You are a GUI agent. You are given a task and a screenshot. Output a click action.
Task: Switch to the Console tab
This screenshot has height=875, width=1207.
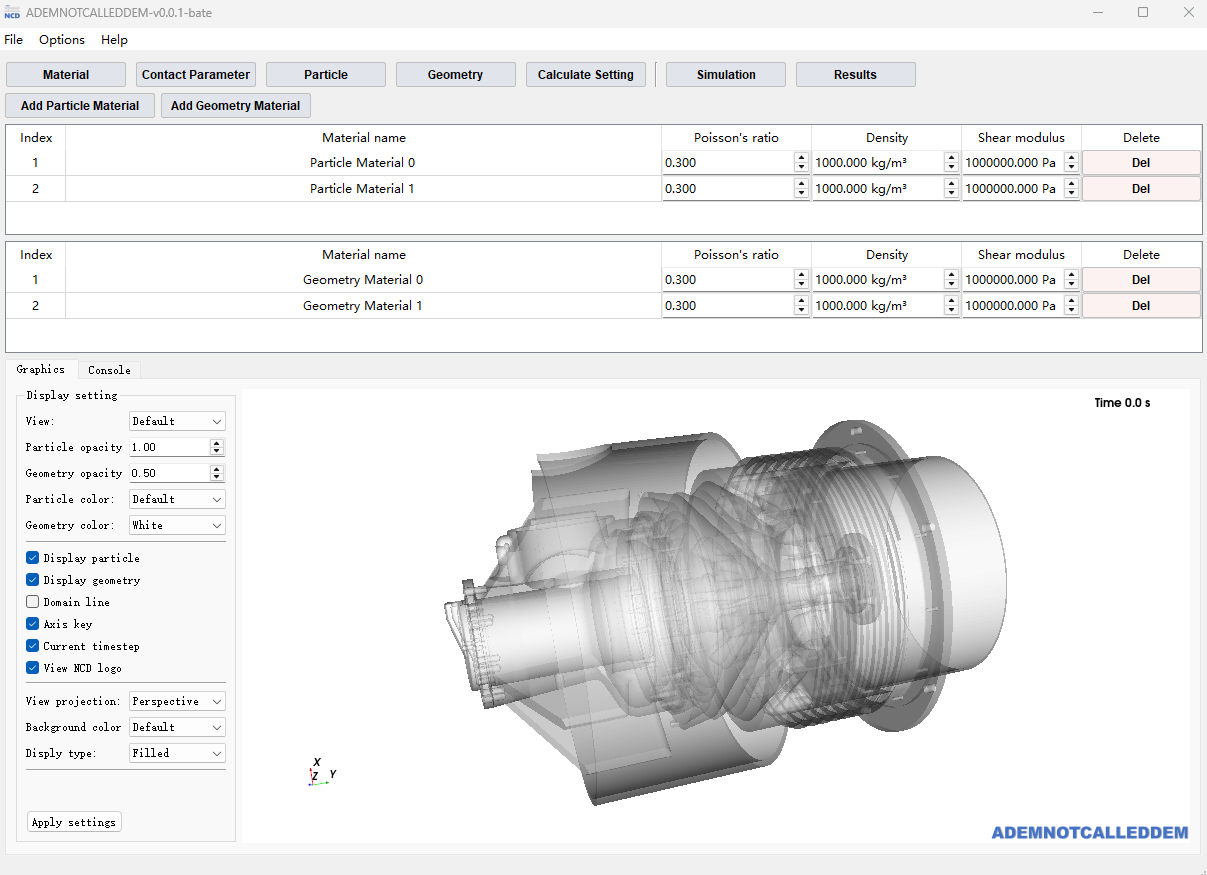click(109, 369)
